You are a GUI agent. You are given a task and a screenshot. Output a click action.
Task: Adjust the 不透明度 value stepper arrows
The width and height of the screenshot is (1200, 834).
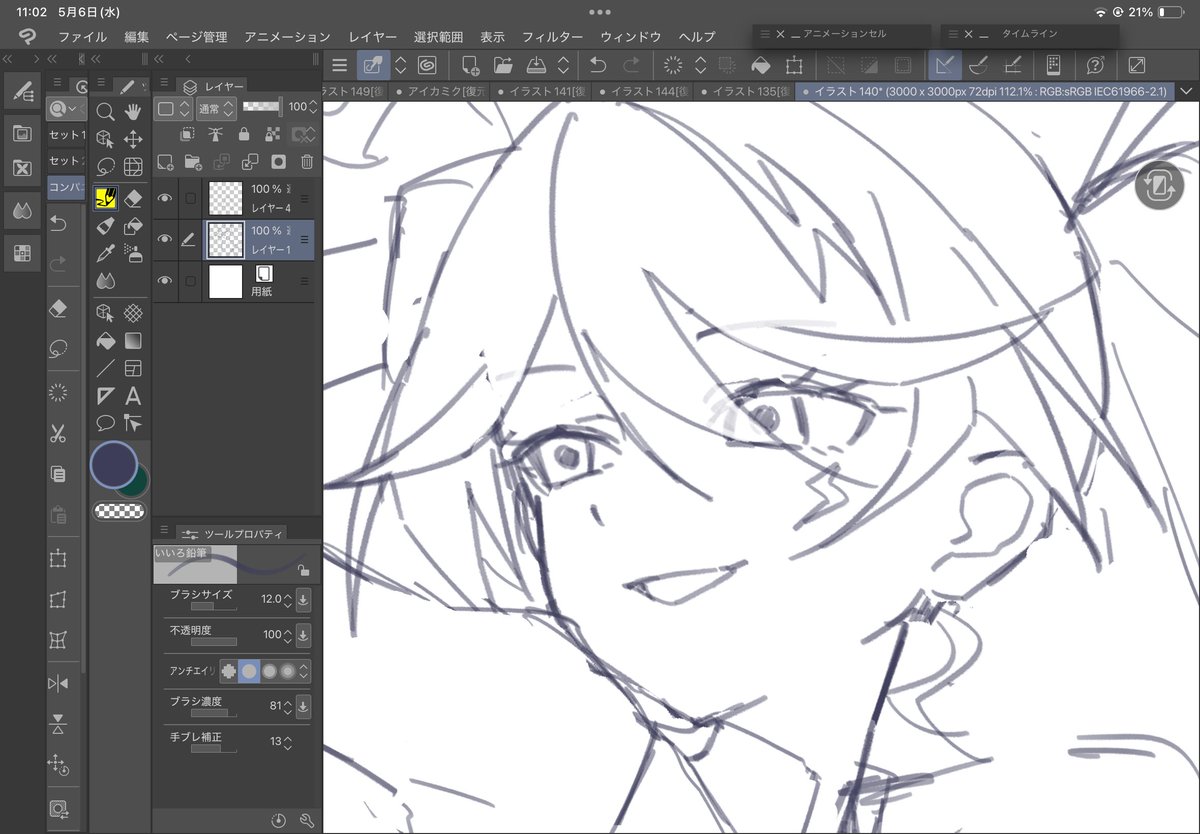point(288,635)
